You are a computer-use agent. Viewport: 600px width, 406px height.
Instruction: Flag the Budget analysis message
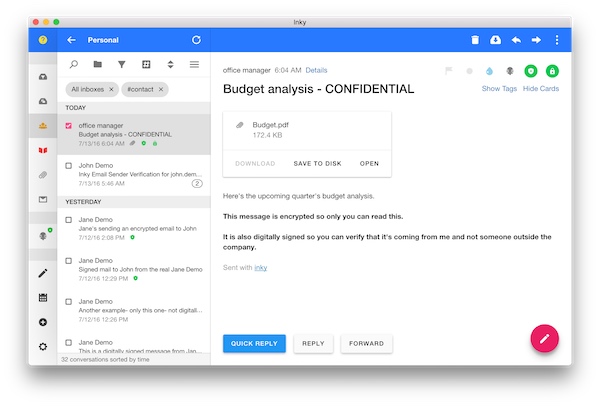[448, 71]
